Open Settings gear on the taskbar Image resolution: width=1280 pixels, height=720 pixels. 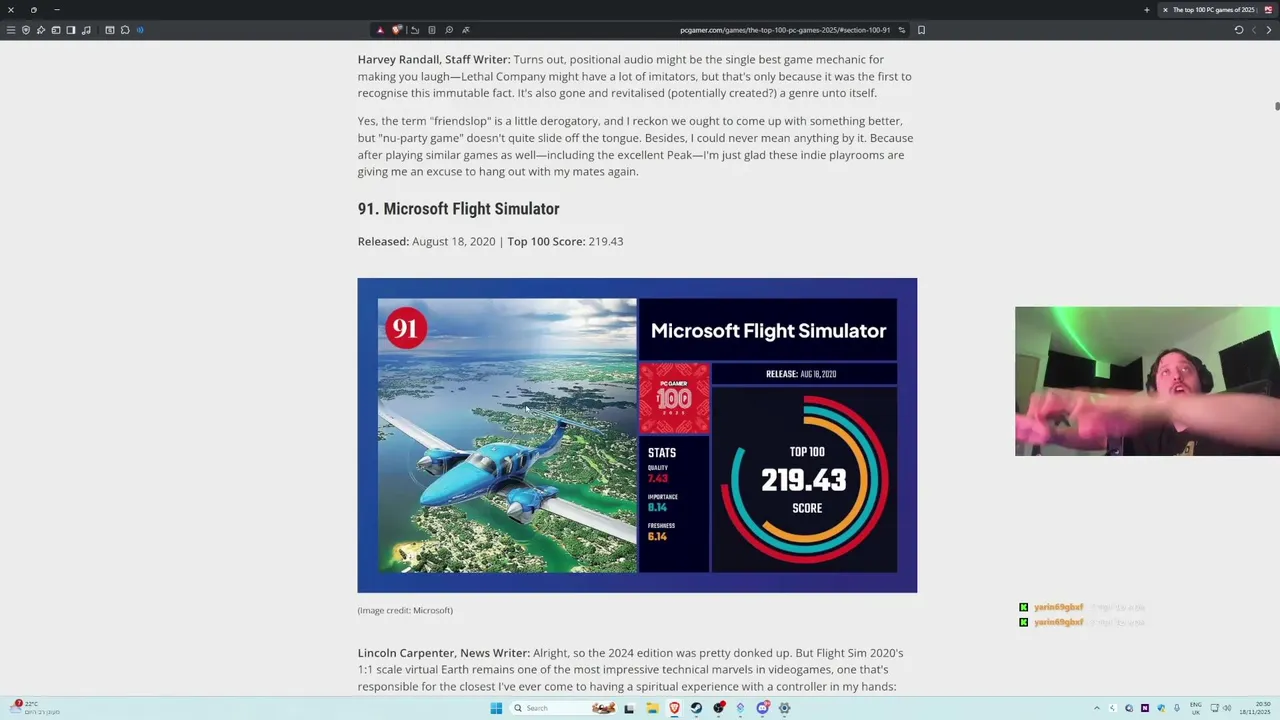point(784,708)
